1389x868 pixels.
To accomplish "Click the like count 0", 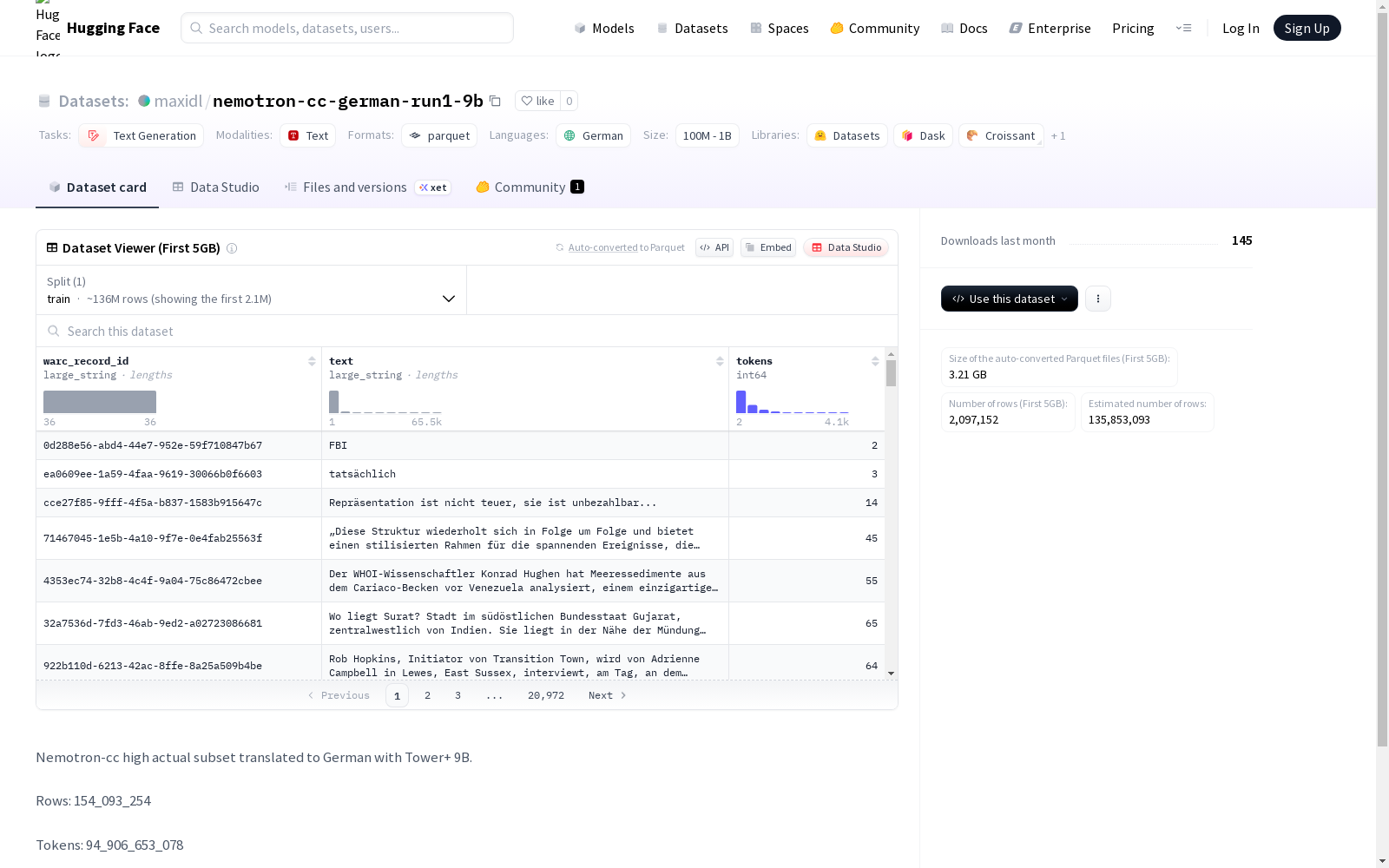I will 569,101.
